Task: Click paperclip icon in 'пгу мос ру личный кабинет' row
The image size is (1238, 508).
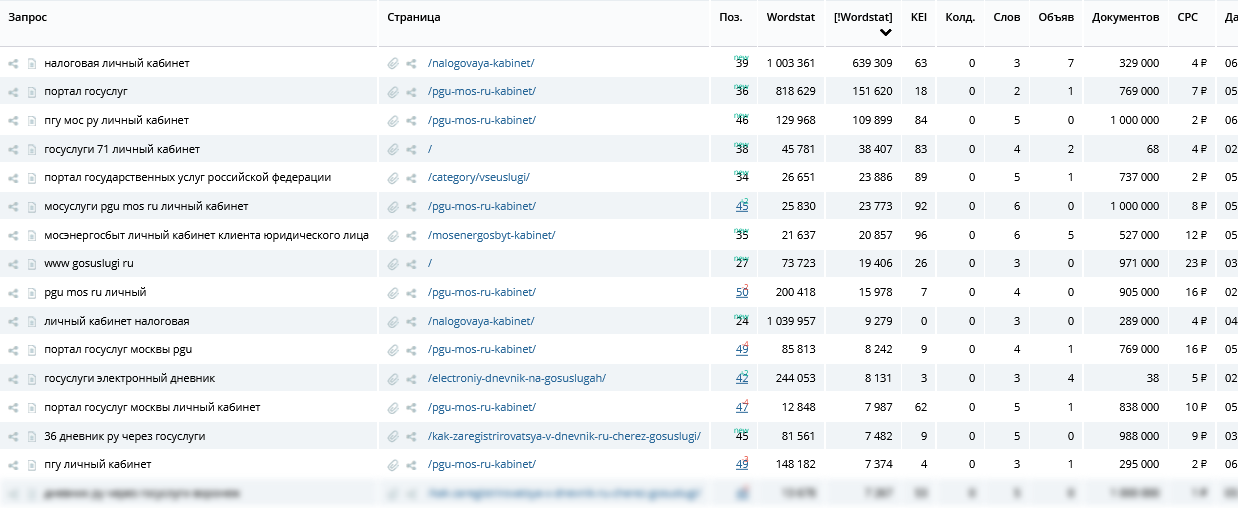Action: tap(393, 121)
